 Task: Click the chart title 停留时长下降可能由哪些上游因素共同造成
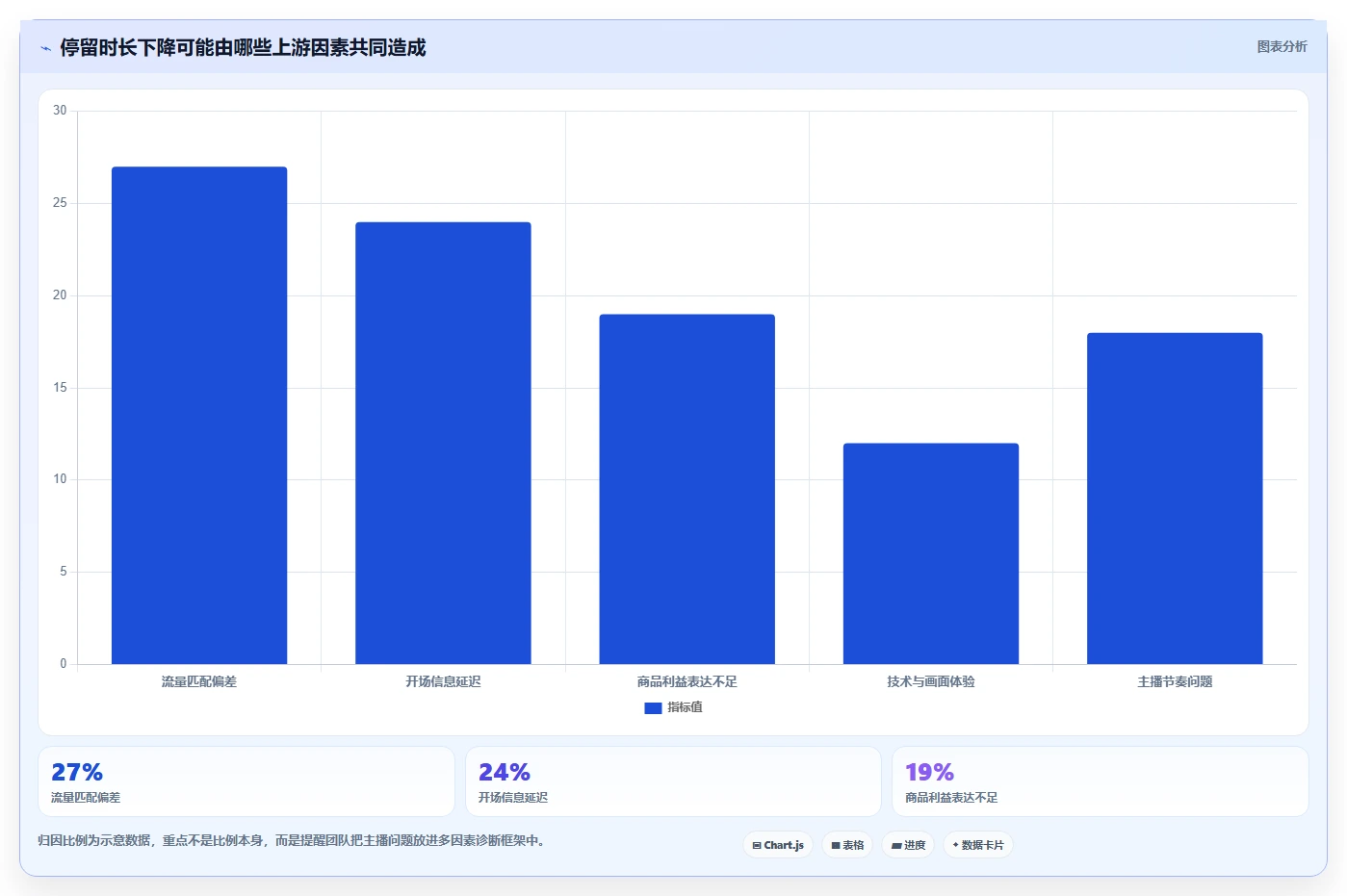coord(243,47)
